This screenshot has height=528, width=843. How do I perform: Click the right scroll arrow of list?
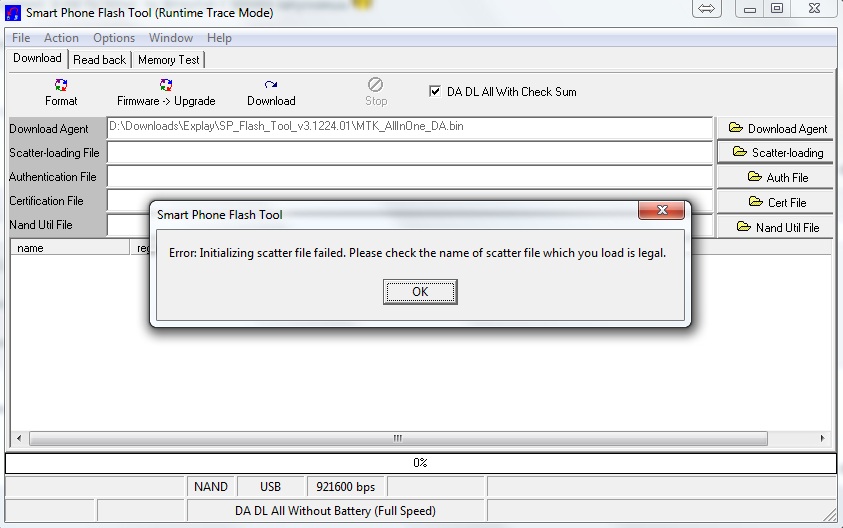823,439
